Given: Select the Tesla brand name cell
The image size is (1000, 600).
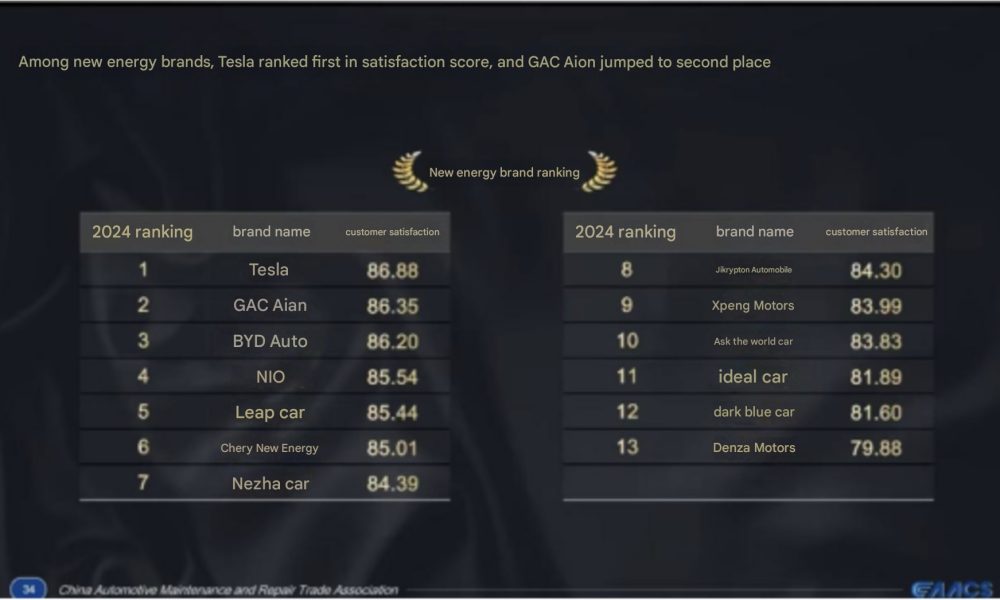Looking at the screenshot, I should tap(268, 270).
